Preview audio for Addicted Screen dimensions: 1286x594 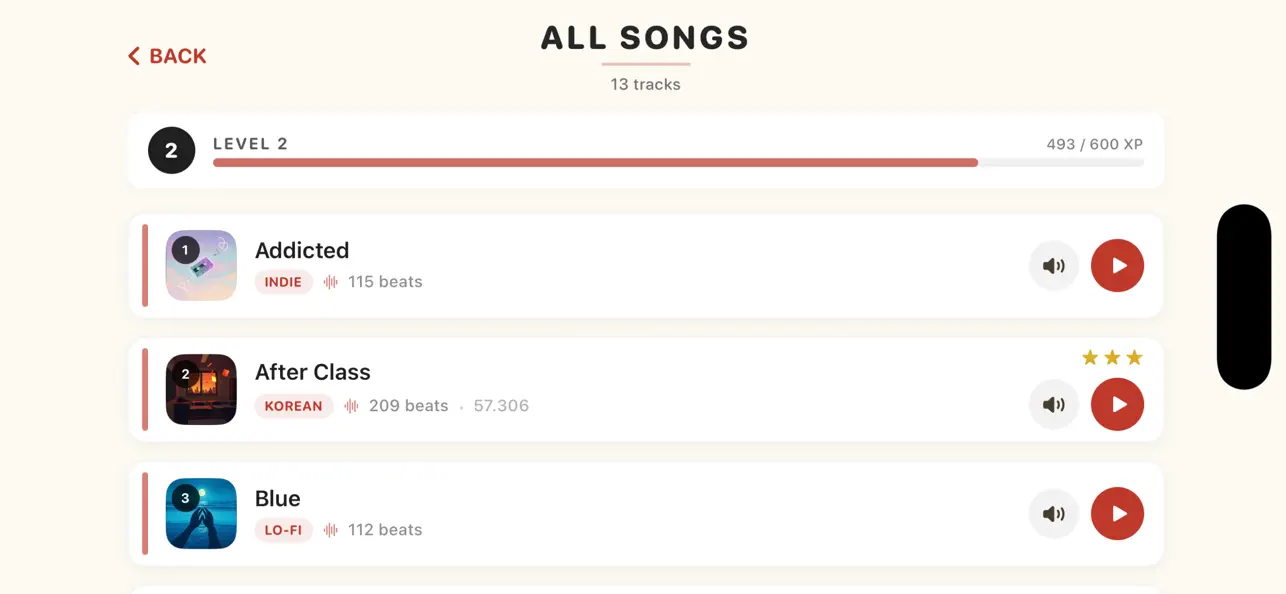coord(1054,266)
